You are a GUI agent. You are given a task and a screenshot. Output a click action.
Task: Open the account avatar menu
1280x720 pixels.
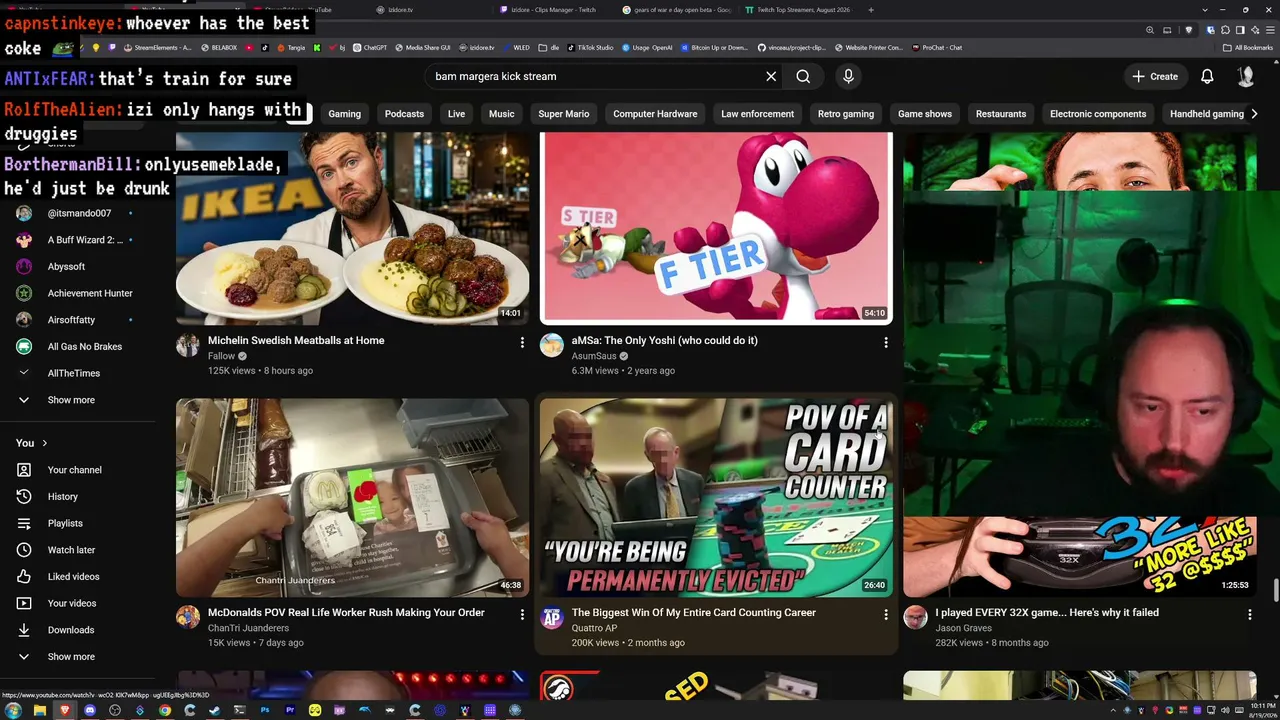click(1246, 76)
